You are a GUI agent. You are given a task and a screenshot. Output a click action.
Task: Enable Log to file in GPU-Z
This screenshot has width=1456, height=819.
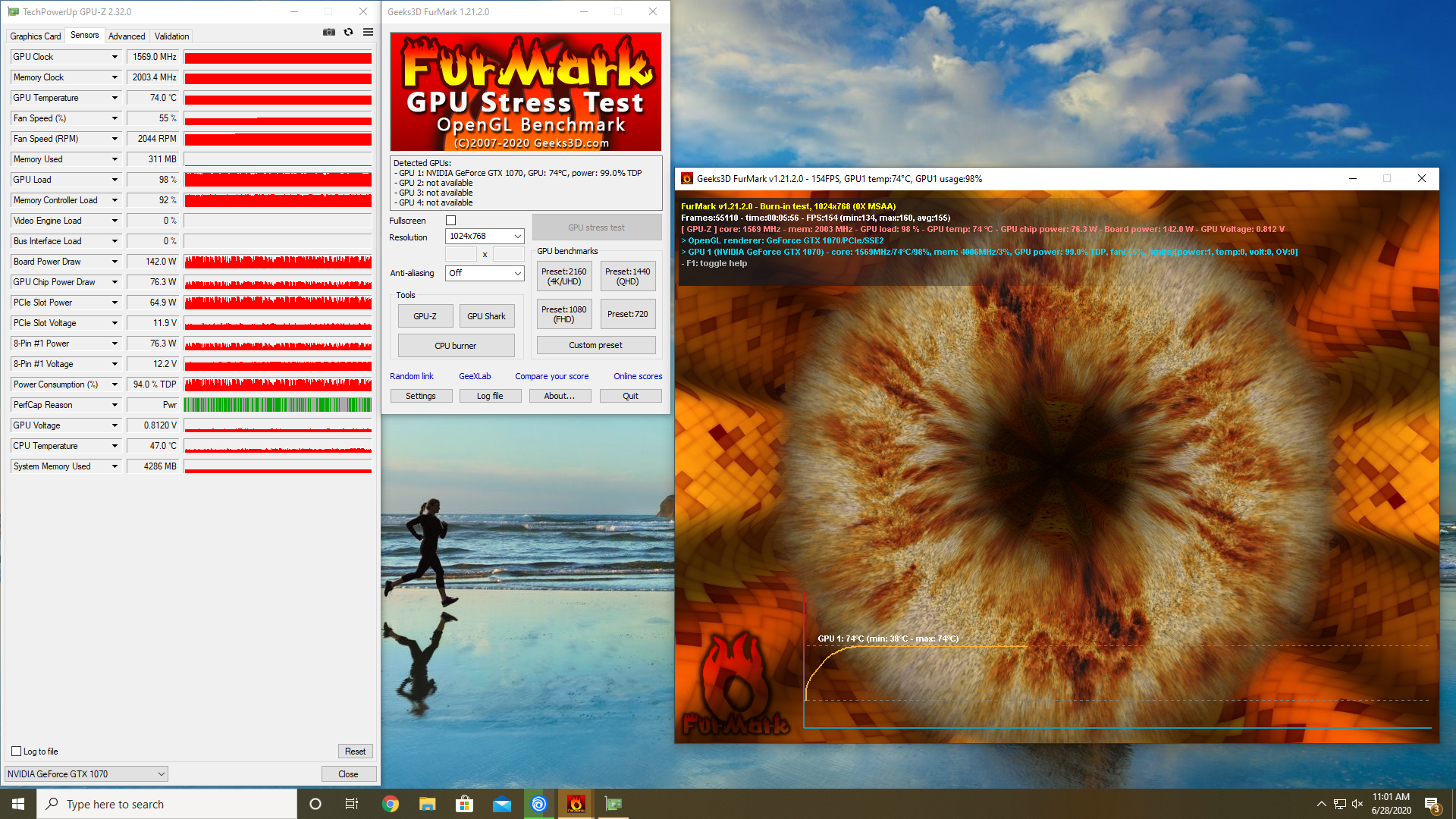(16, 752)
